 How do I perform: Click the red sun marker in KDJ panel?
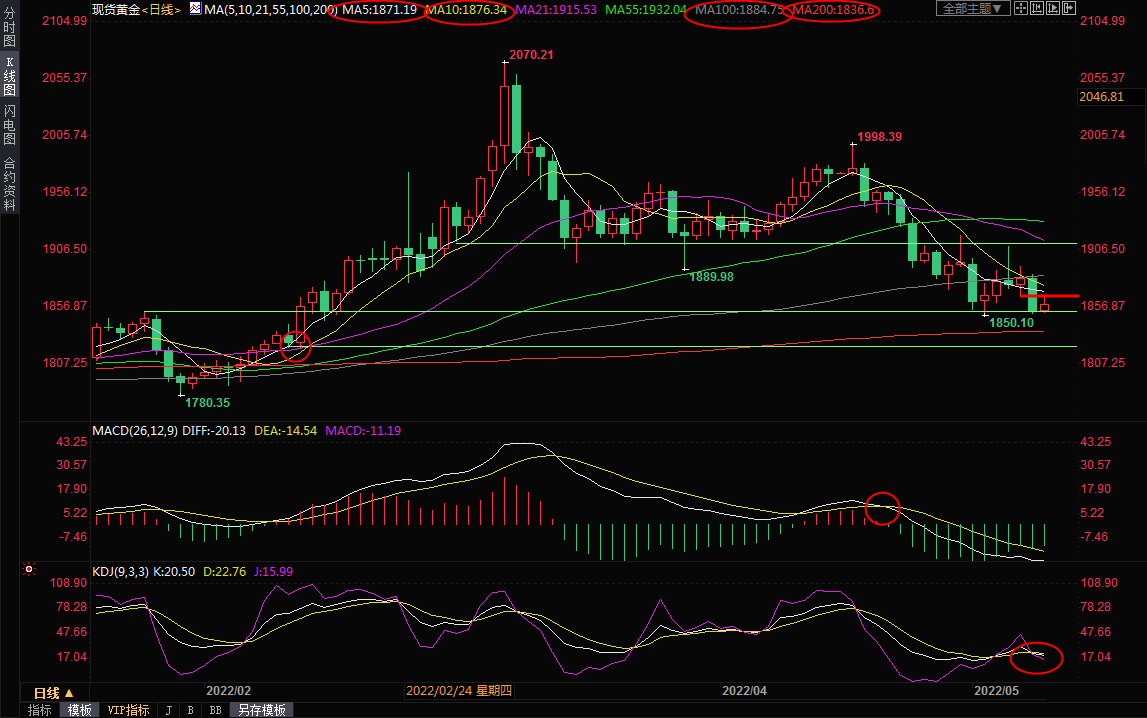tap(29, 570)
